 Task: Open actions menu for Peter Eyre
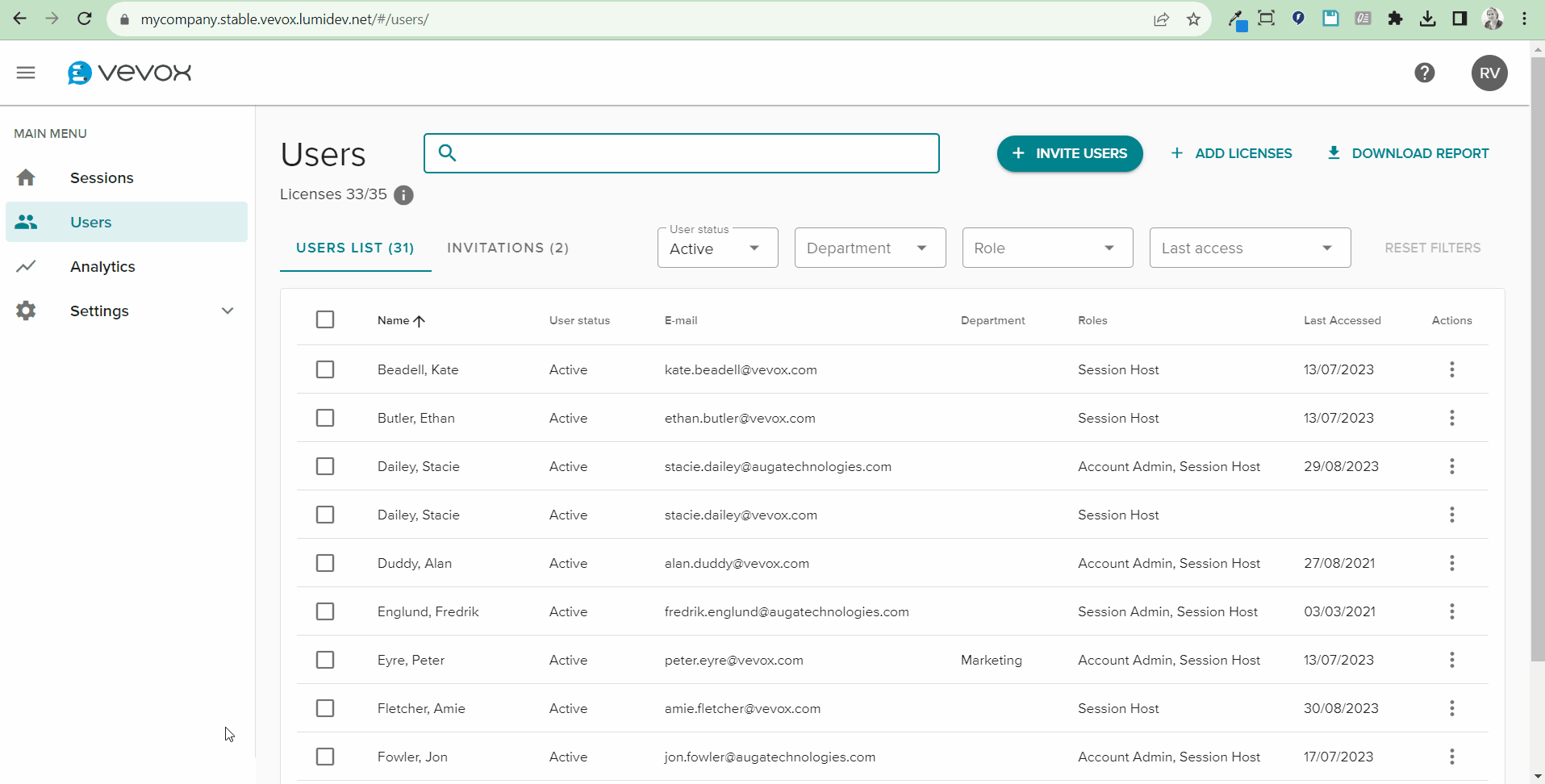pyautogui.click(x=1451, y=660)
